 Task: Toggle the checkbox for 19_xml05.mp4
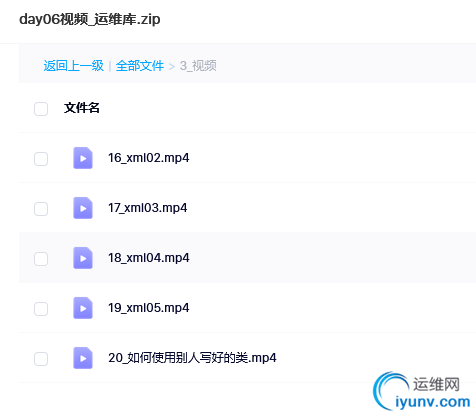tap(41, 309)
